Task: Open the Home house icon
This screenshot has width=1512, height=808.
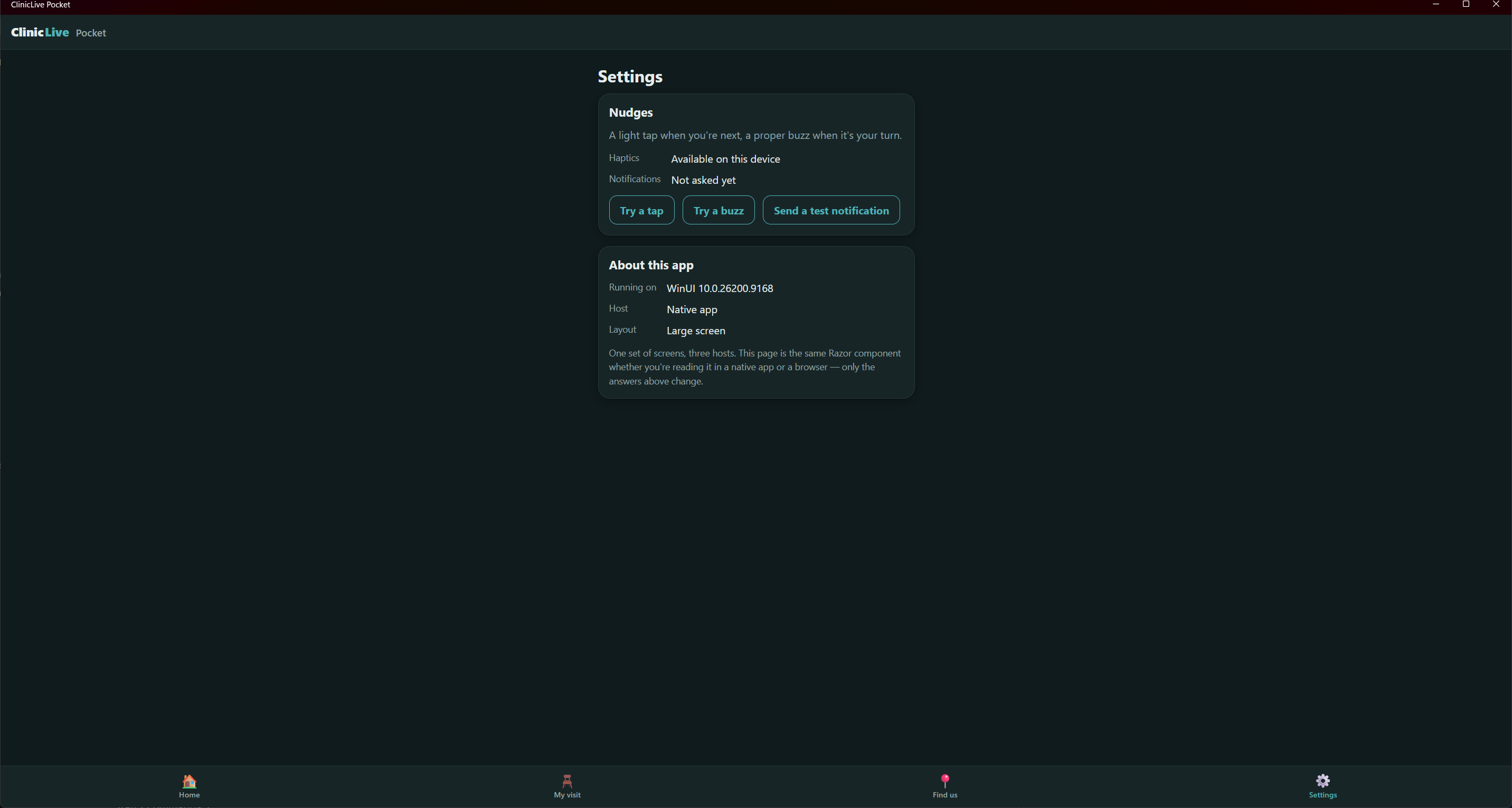Action: [x=189, y=781]
